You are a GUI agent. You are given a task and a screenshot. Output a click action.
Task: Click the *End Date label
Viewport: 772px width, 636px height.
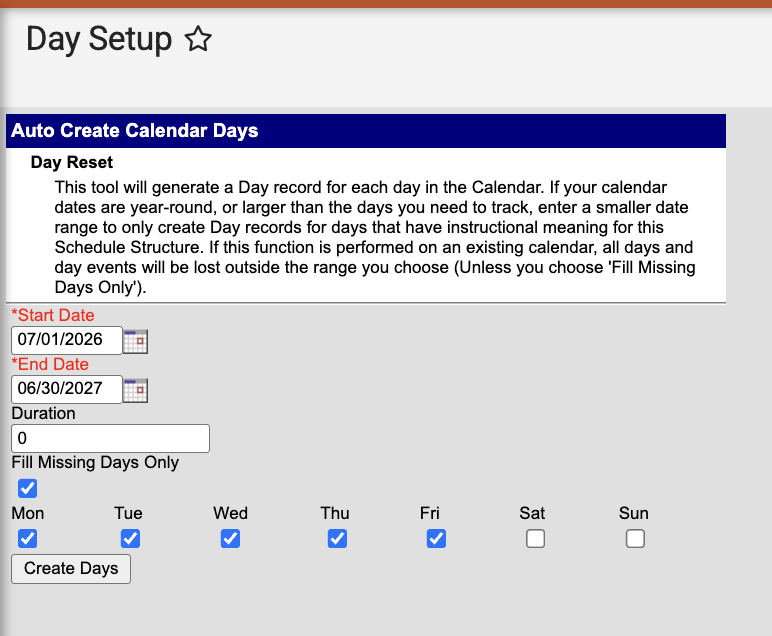click(x=50, y=364)
